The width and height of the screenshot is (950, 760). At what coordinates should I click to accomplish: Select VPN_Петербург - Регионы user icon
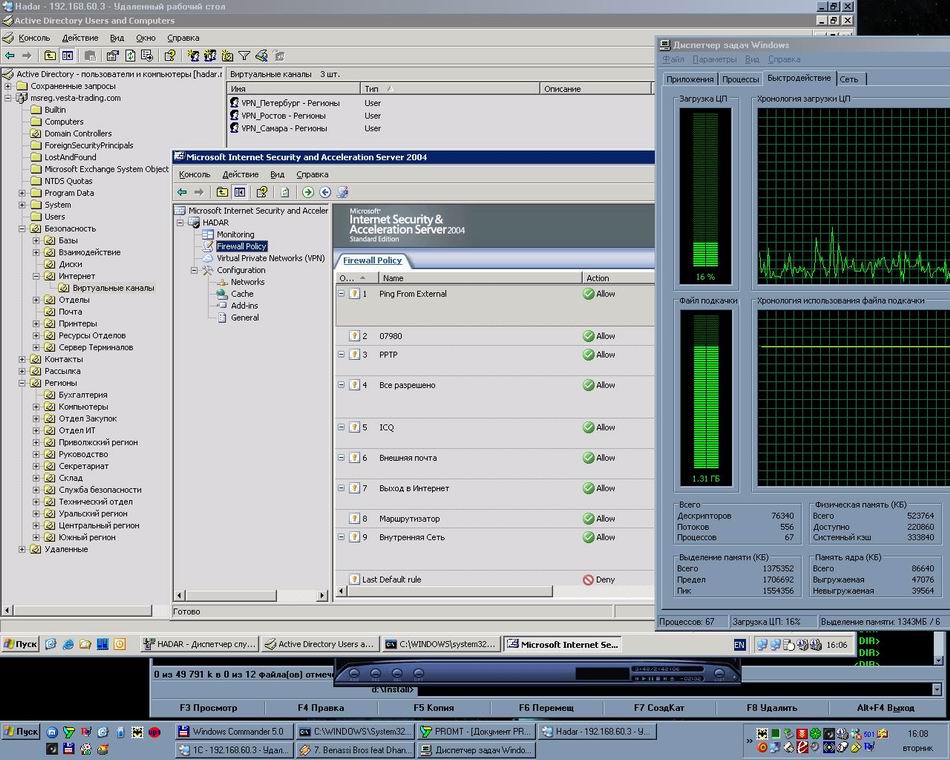click(x=234, y=102)
